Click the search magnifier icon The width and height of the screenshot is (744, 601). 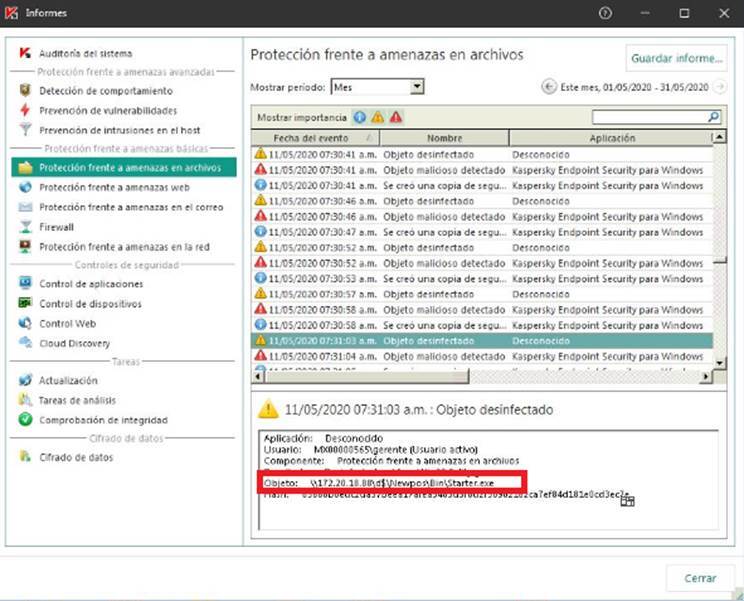tap(714, 117)
